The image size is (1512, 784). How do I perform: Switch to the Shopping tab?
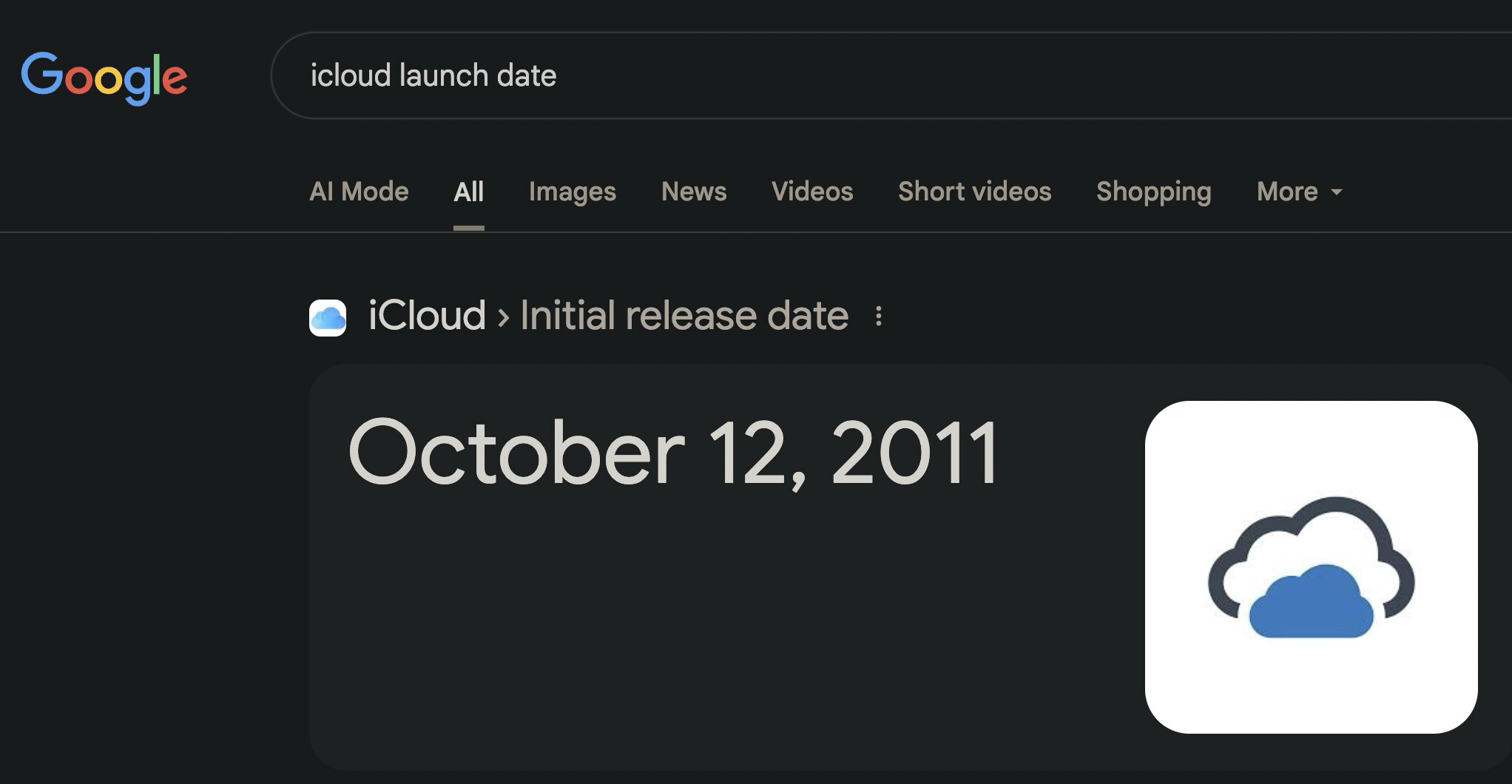click(1154, 192)
